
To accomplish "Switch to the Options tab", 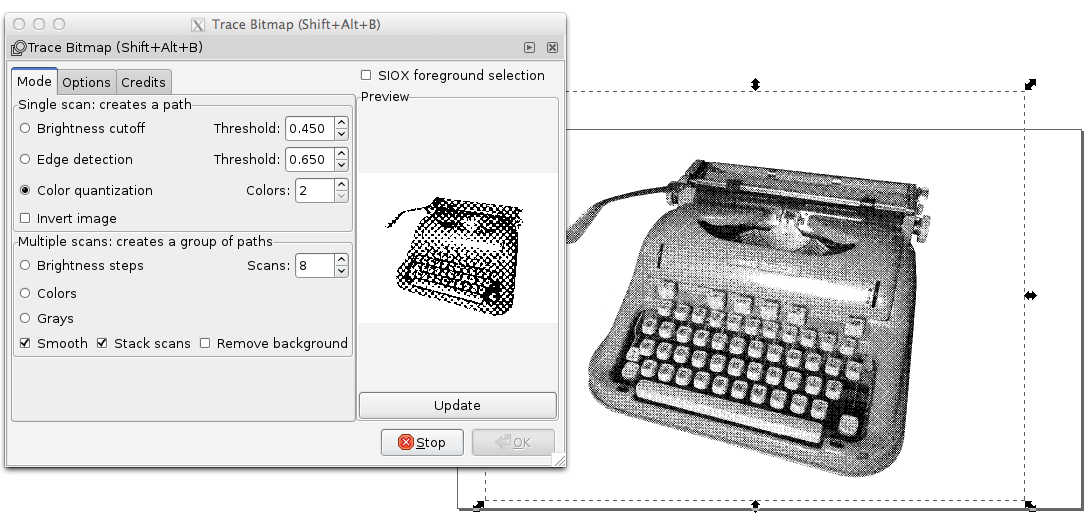I will (86, 82).
